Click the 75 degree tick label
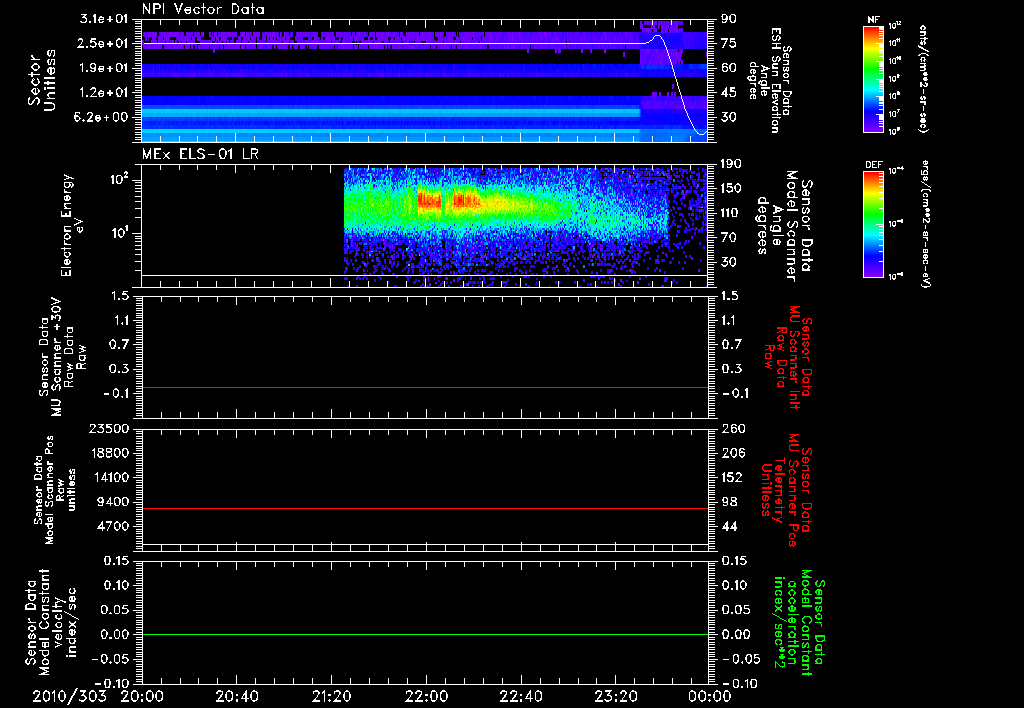1024x708 pixels. coord(728,43)
